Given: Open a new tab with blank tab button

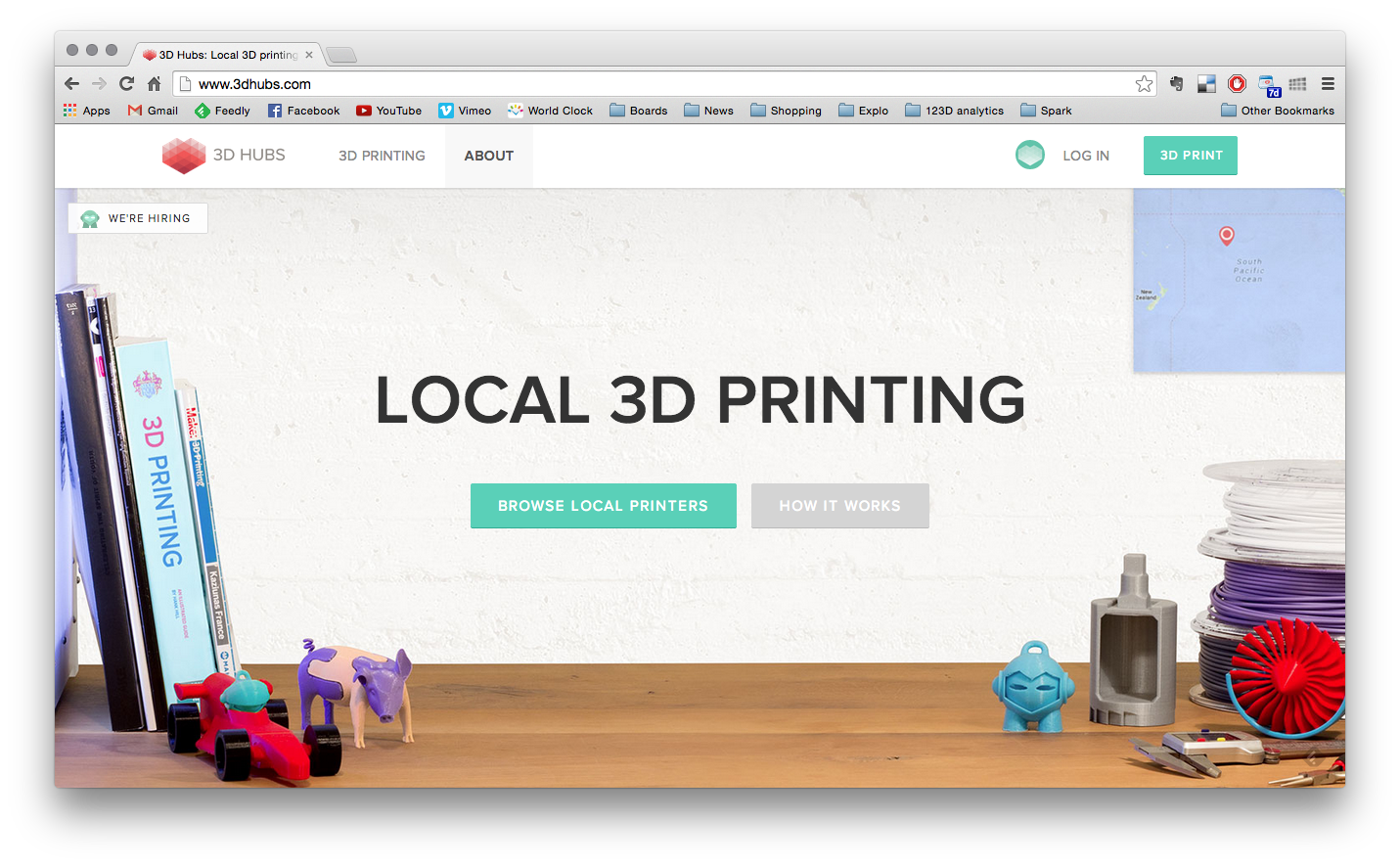Looking at the screenshot, I should [x=340, y=55].
